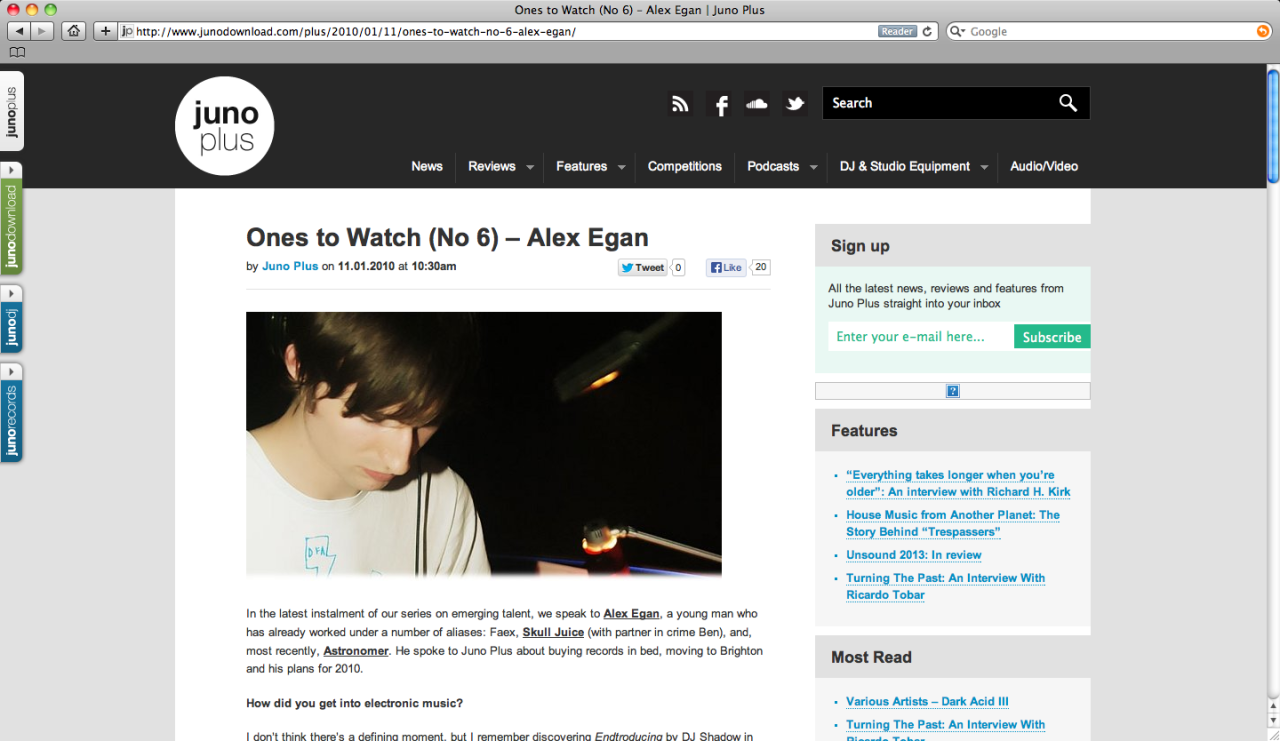1280x741 pixels.
Task: Open the Skull Juice link
Action: 553,632
